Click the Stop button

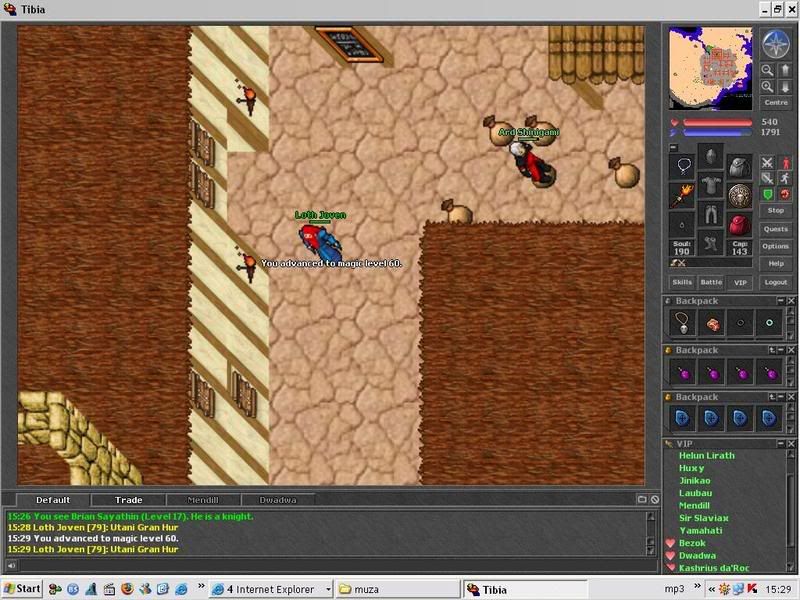click(x=776, y=211)
